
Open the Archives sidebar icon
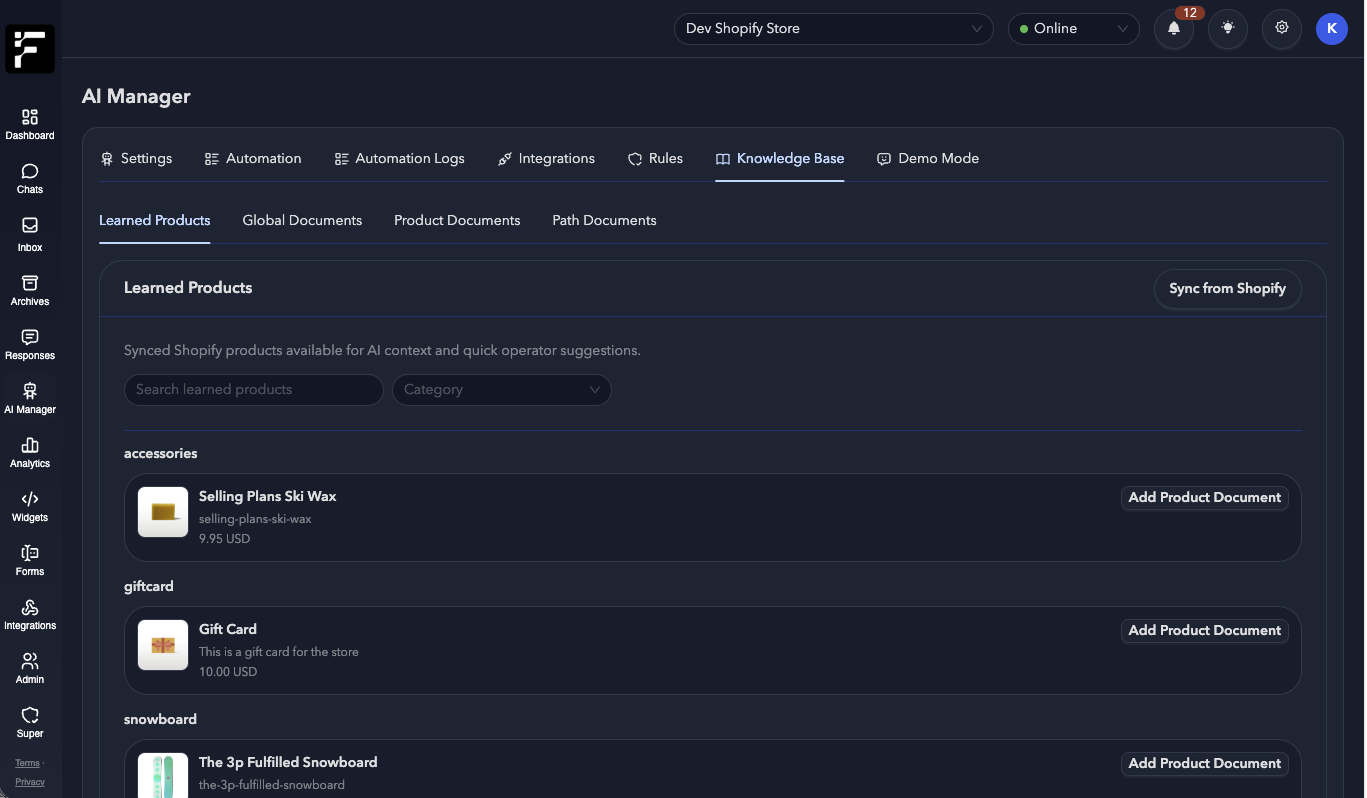[29, 288]
